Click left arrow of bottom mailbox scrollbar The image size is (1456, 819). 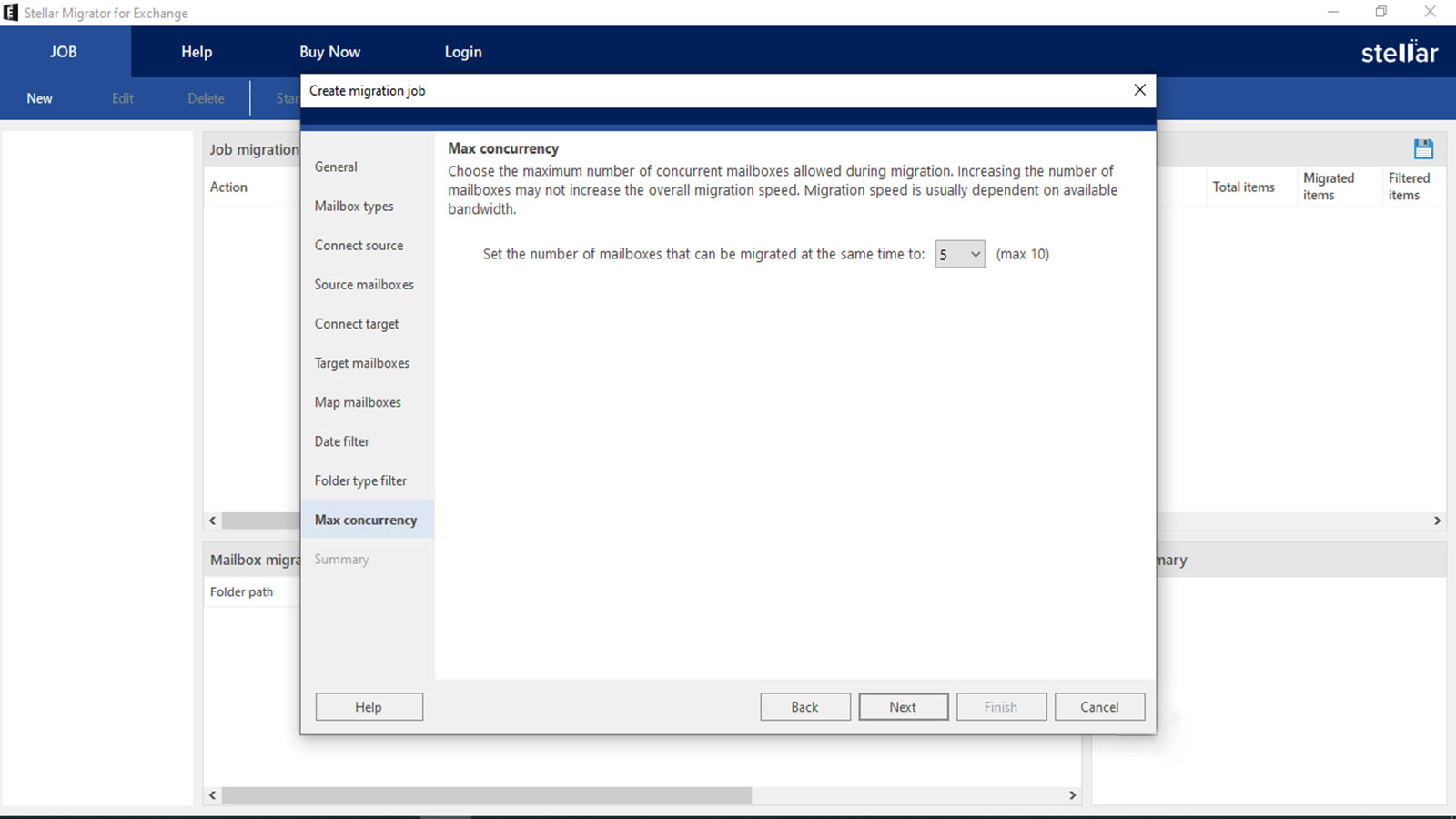[x=213, y=795]
